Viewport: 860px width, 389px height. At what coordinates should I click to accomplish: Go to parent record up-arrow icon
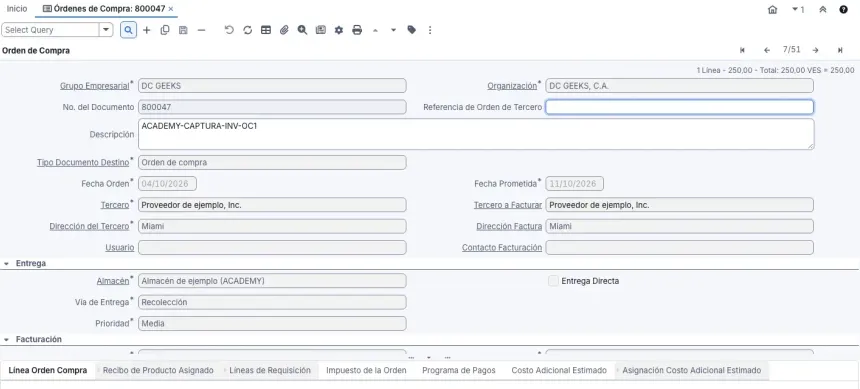pyautogui.click(x=375, y=30)
